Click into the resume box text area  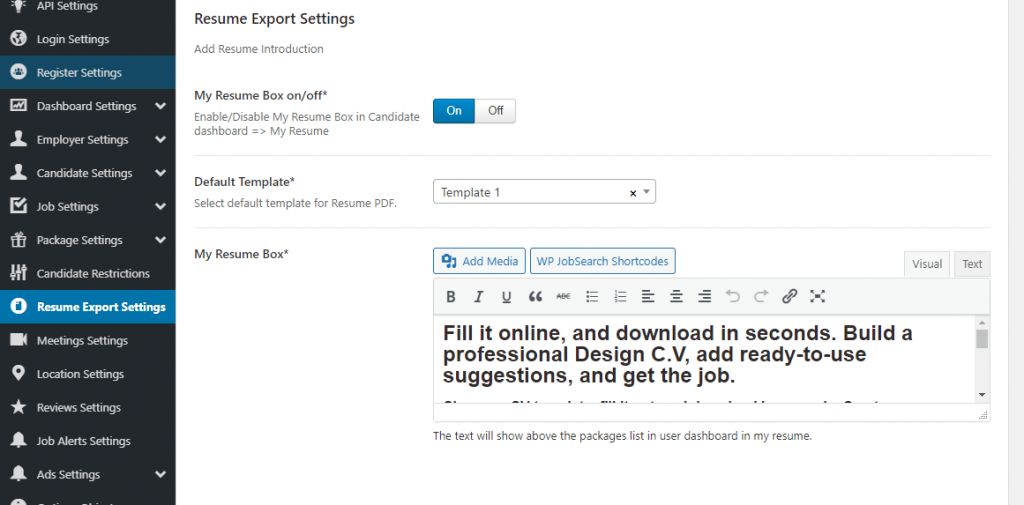point(704,359)
